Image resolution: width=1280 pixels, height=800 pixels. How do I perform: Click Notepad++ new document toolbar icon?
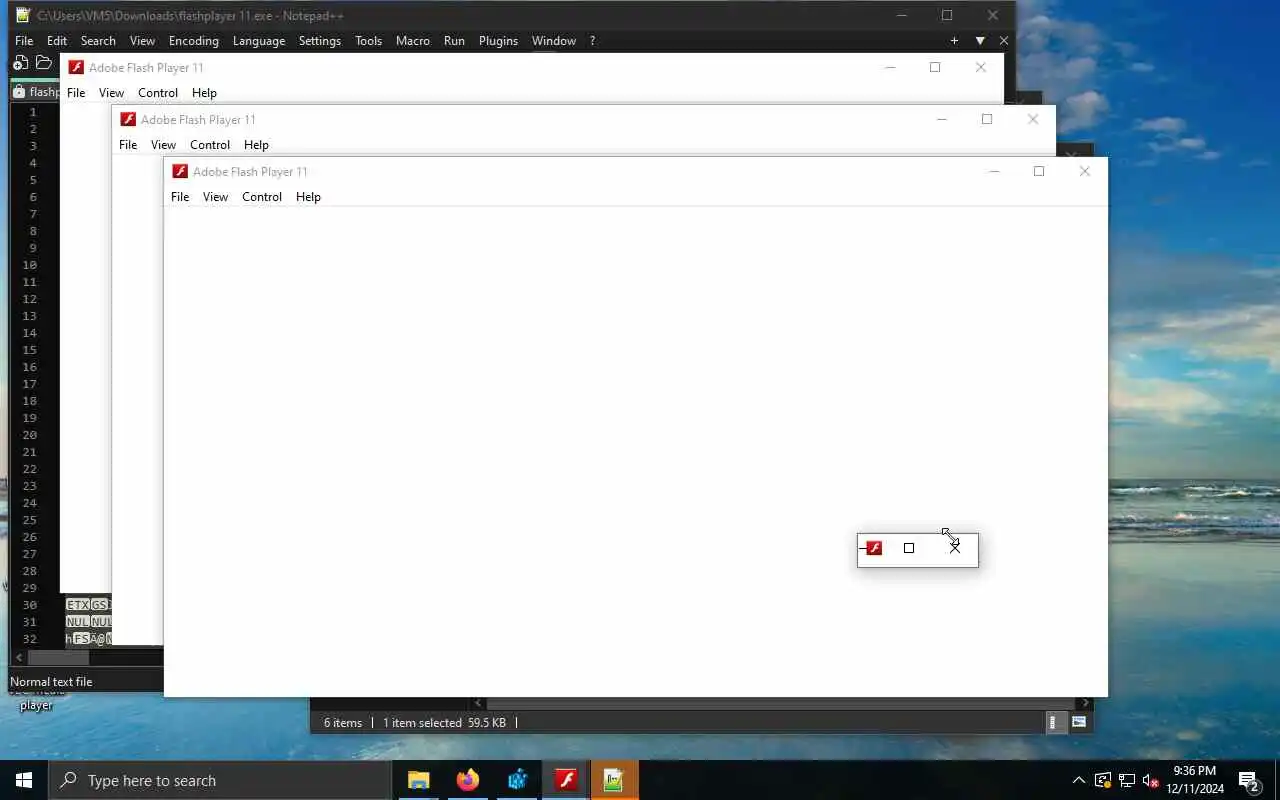(x=21, y=63)
